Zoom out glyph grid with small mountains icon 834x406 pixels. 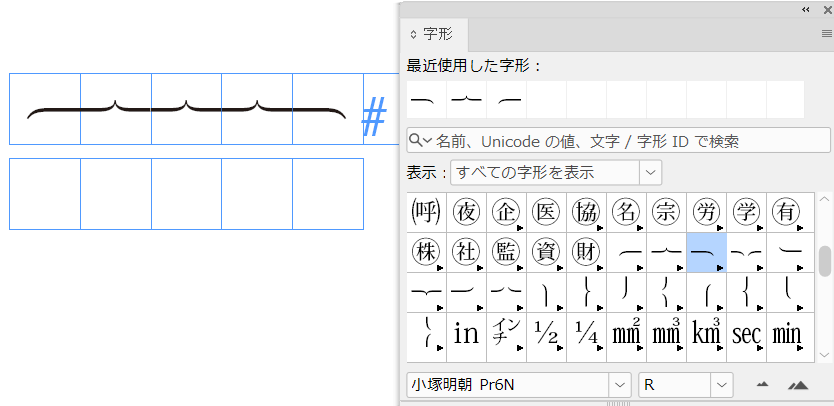(762, 384)
